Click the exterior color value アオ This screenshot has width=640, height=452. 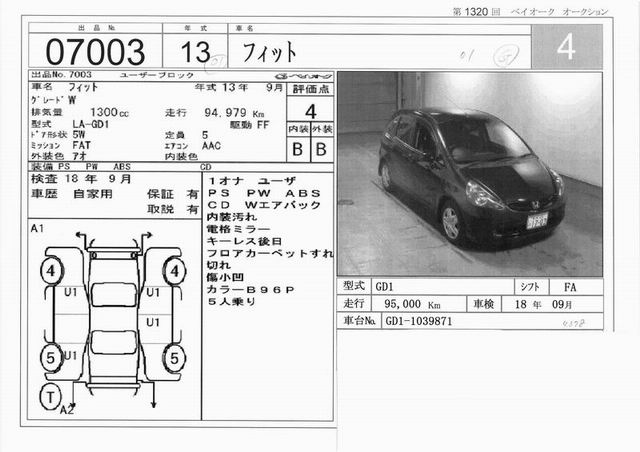79,156
